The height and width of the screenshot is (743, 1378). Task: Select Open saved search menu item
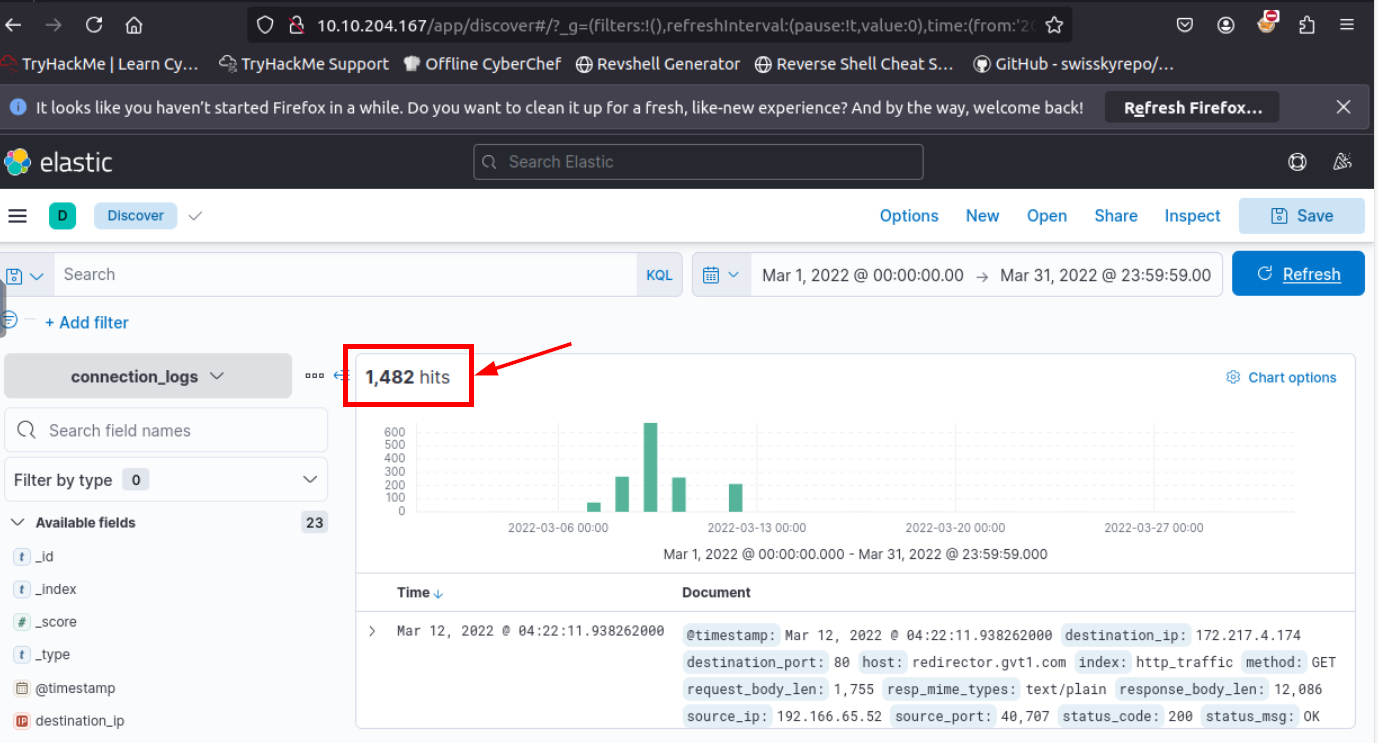tap(1047, 216)
